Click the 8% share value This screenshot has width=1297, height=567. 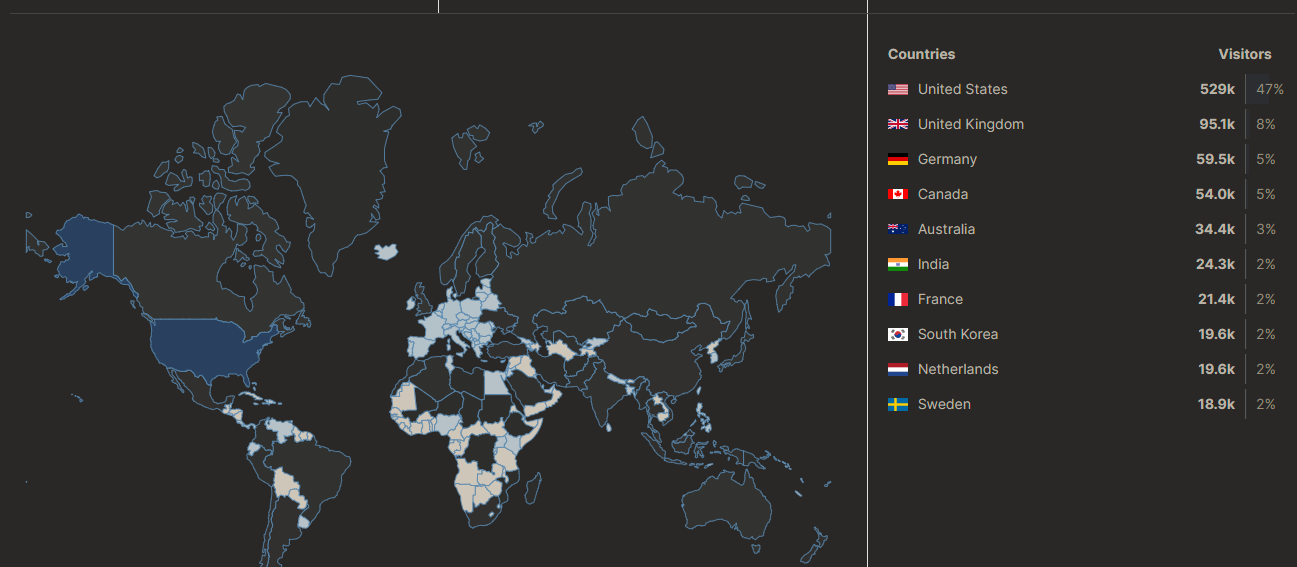pyautogui.click(x=1266, y=124)
